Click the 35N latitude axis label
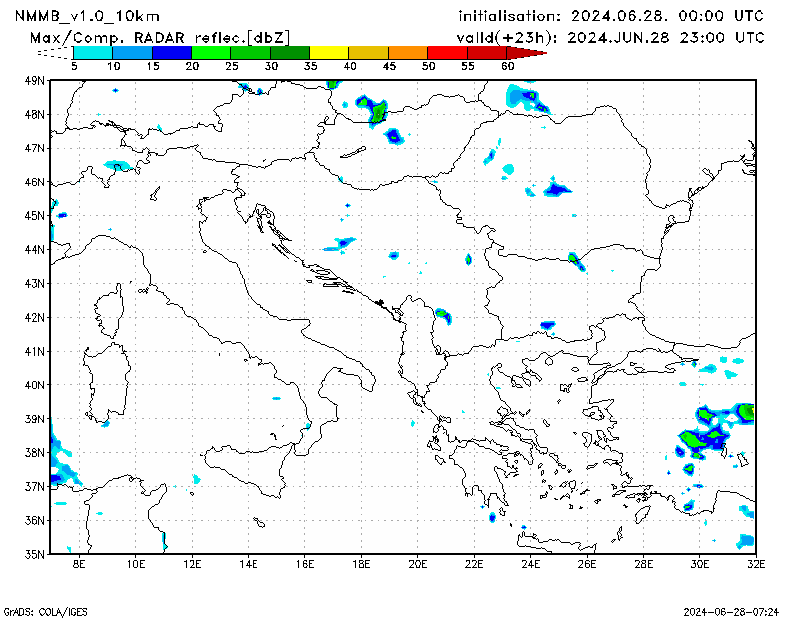This screenshot has height=618, width=800. pyautogui.click(x=35, y=553)
